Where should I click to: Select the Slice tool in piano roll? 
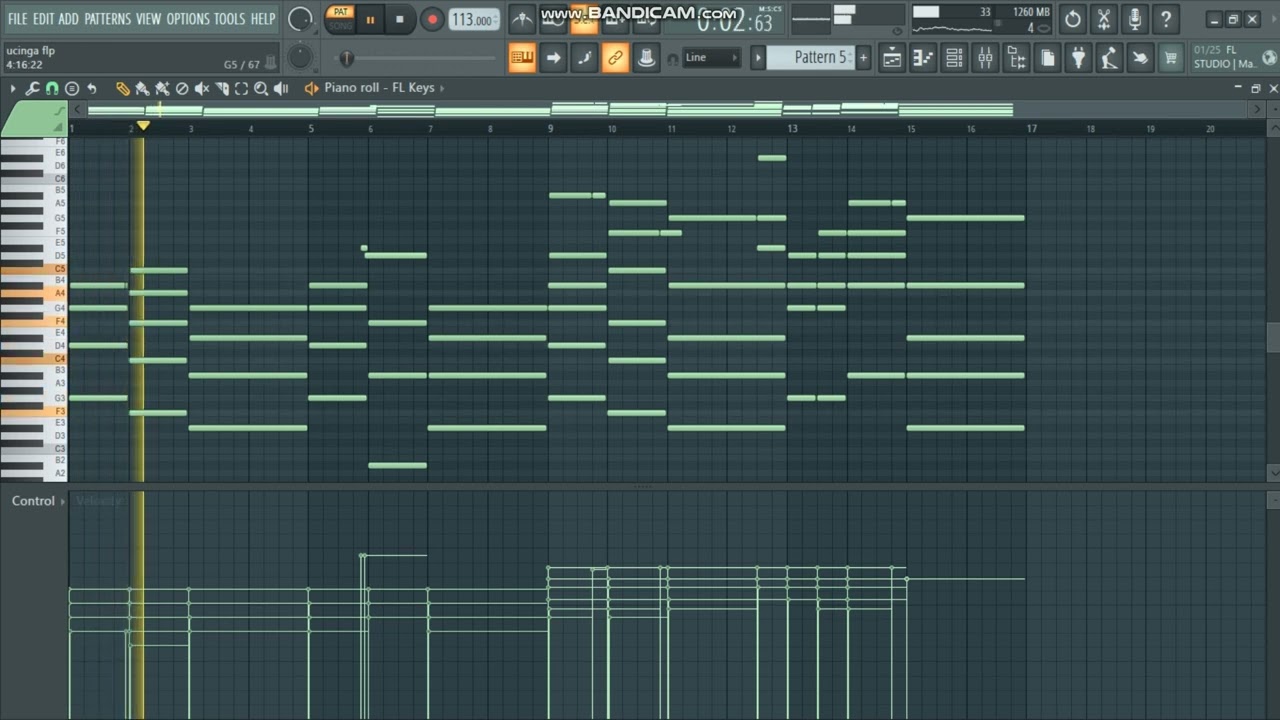(x=222, y=89)
